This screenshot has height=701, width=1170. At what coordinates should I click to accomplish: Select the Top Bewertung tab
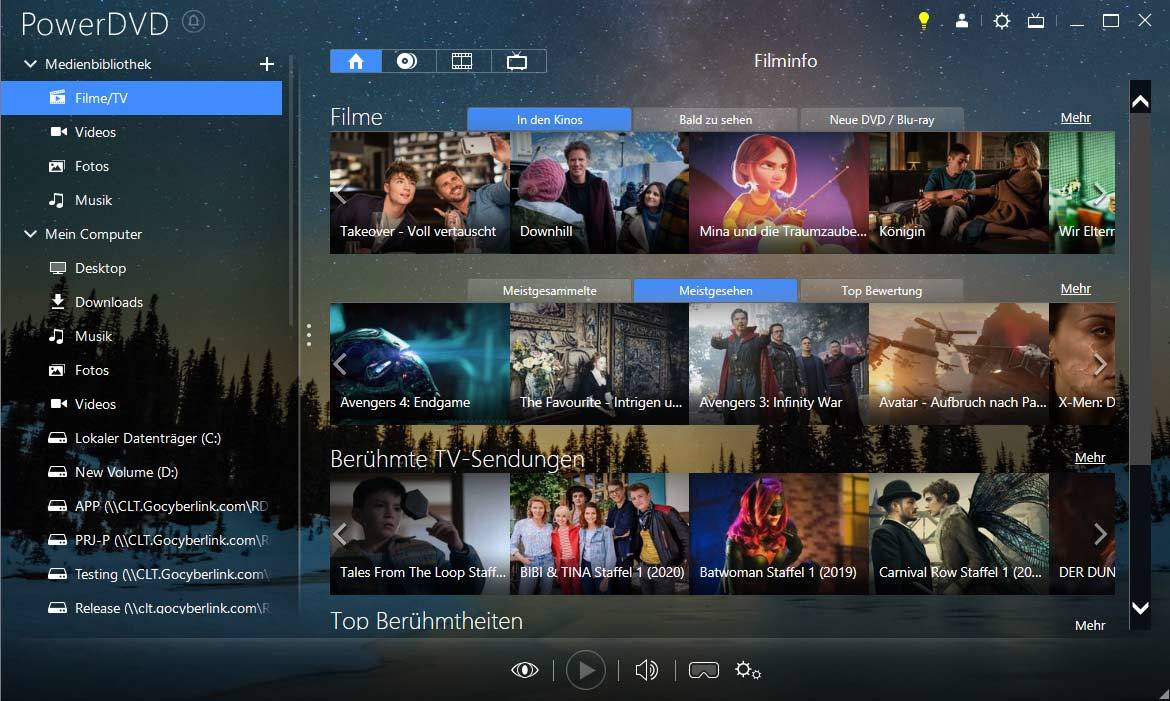[x=882, y=290]
